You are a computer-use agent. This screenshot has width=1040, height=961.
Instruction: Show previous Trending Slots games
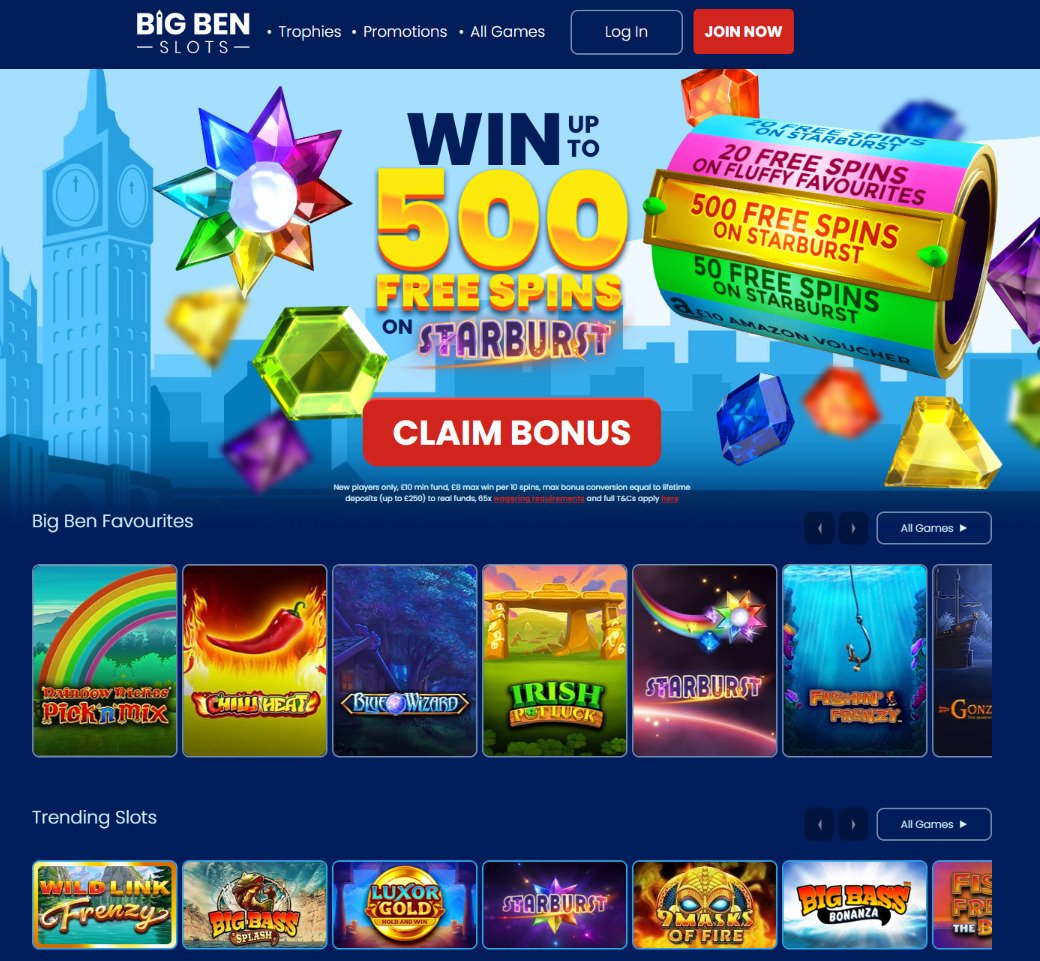pos(820,824)
